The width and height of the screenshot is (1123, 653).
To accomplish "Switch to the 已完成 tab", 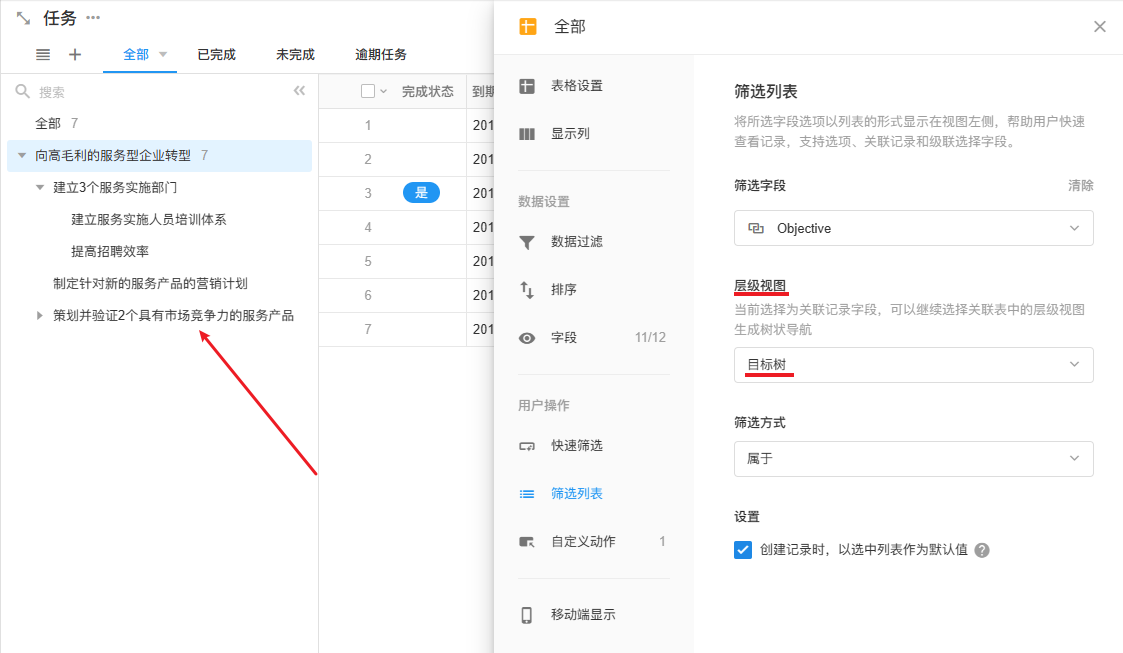I will [216, 55].
